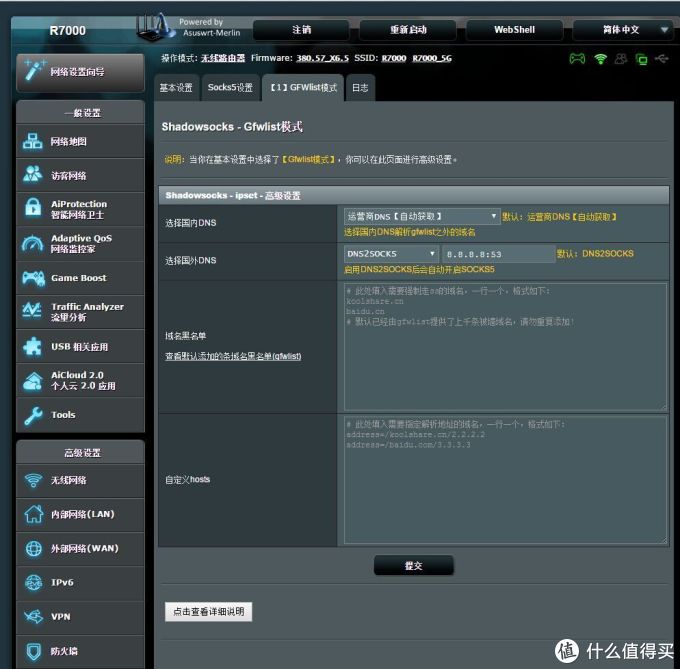Click the submit button
This screenshot has width=680, height=669.
(413, 565)
